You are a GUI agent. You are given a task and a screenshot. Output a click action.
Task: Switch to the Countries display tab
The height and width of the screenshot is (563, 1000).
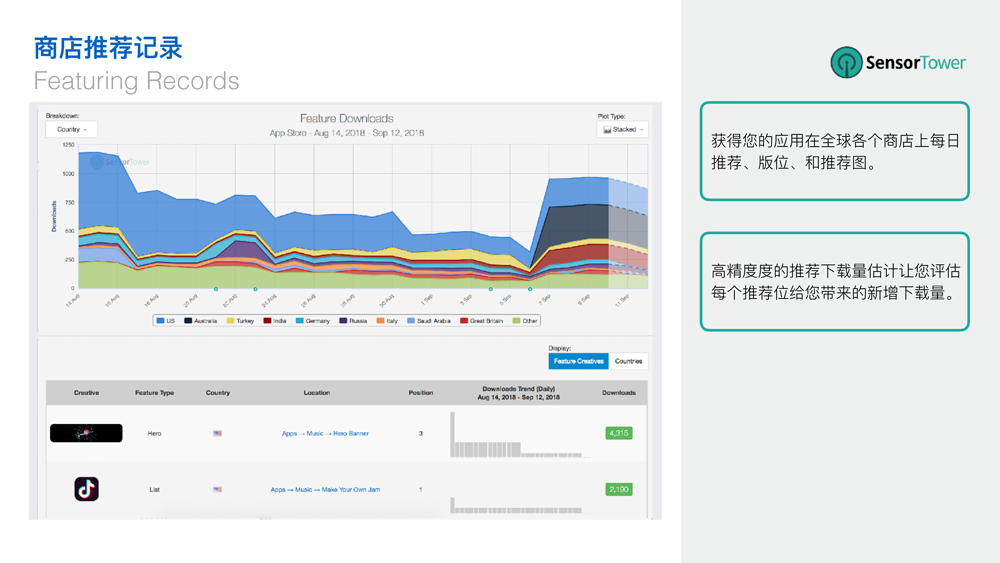628,361
